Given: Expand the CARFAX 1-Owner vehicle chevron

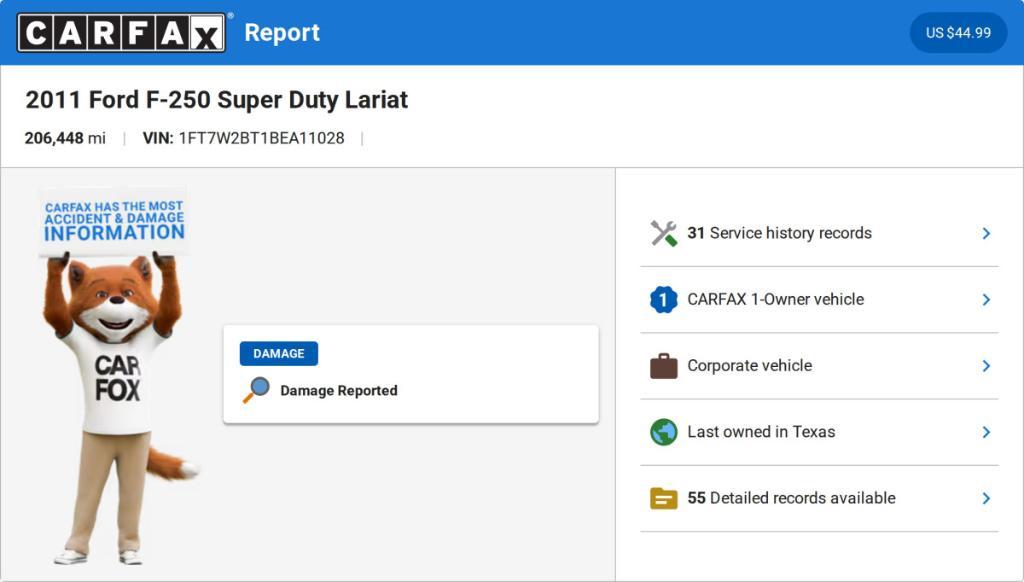Looking at the screenshot, I should click(x=986, y=299).
